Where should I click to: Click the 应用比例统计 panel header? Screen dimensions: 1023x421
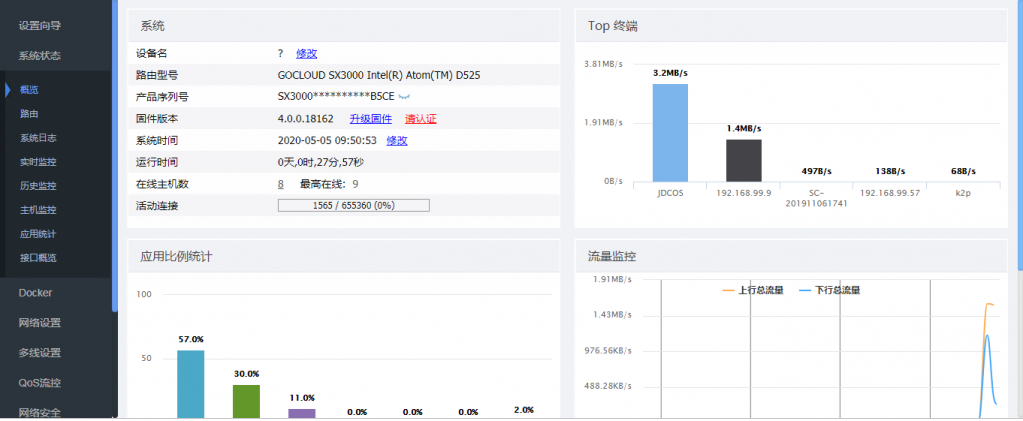pos(344,256)
